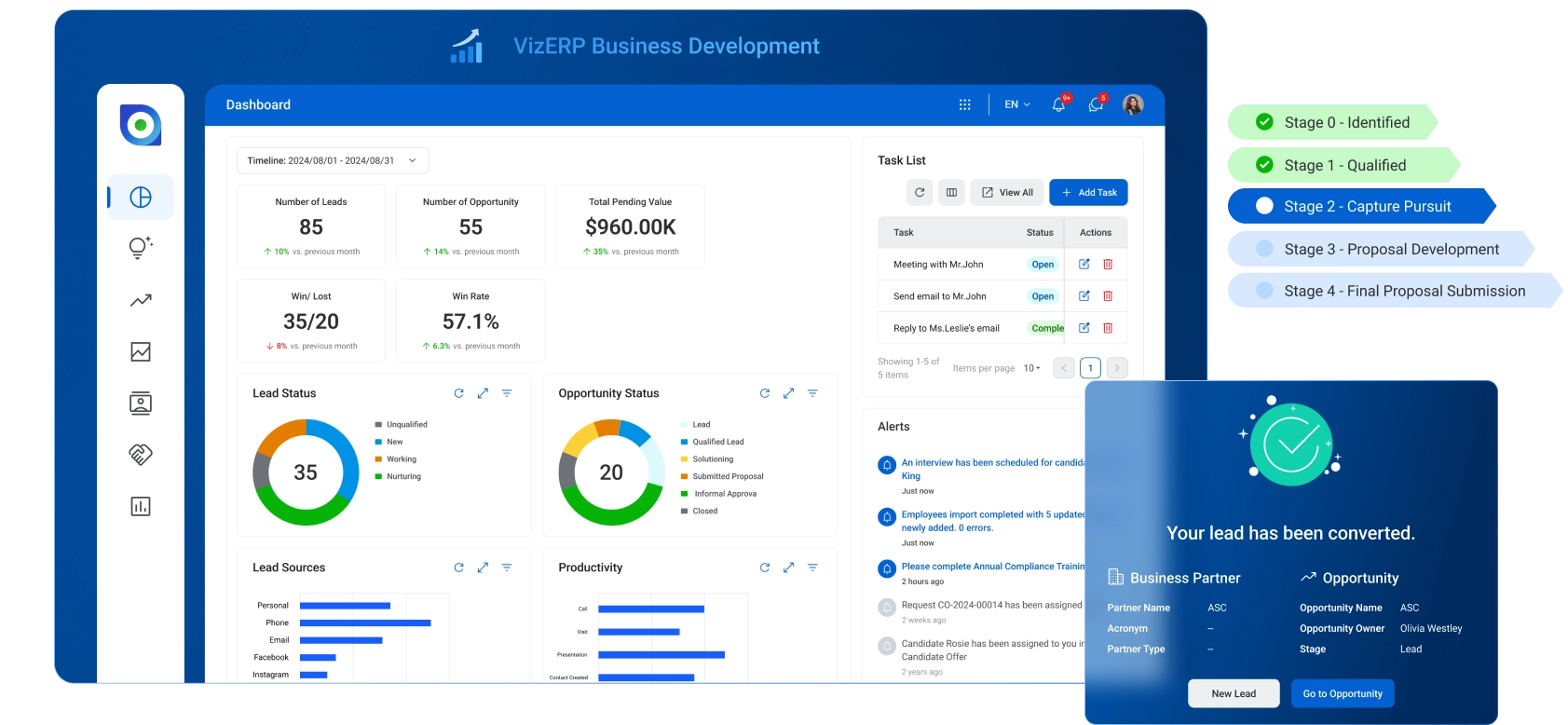Screen dimensions: 1568x725
Task: Filter the Opportunity Status chart
Action: (x=812, y=393)
